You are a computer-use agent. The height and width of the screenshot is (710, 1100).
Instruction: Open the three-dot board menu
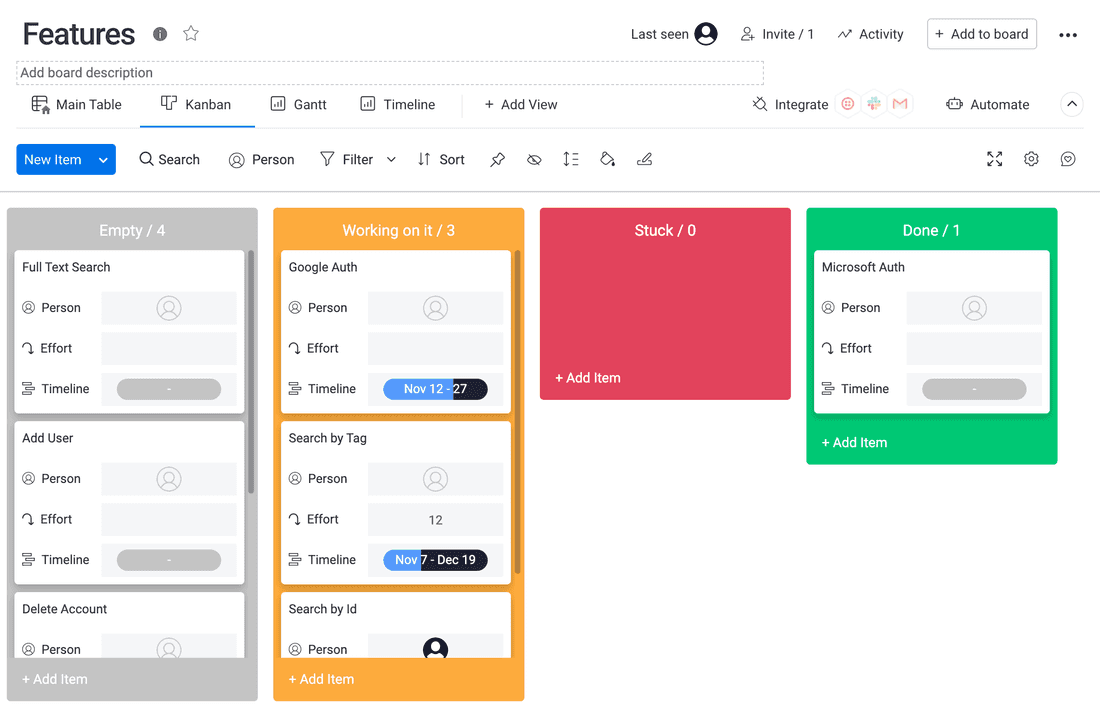[x=1068, y=33]
